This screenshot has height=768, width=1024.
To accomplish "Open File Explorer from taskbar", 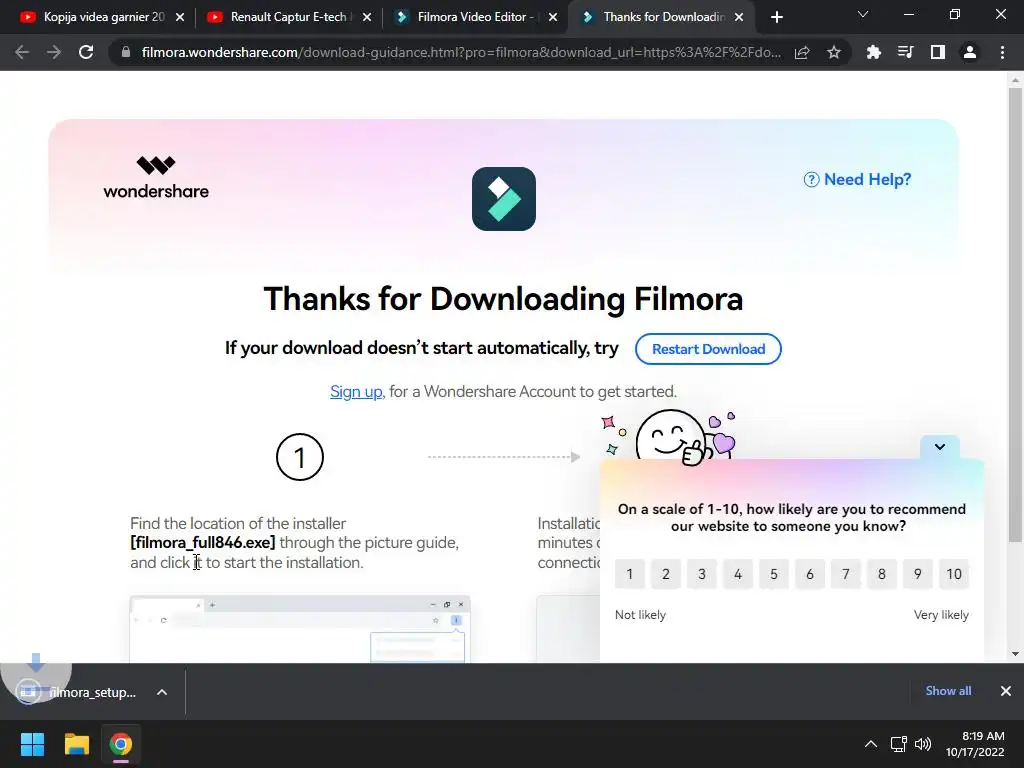I will [x=76, y=744].
